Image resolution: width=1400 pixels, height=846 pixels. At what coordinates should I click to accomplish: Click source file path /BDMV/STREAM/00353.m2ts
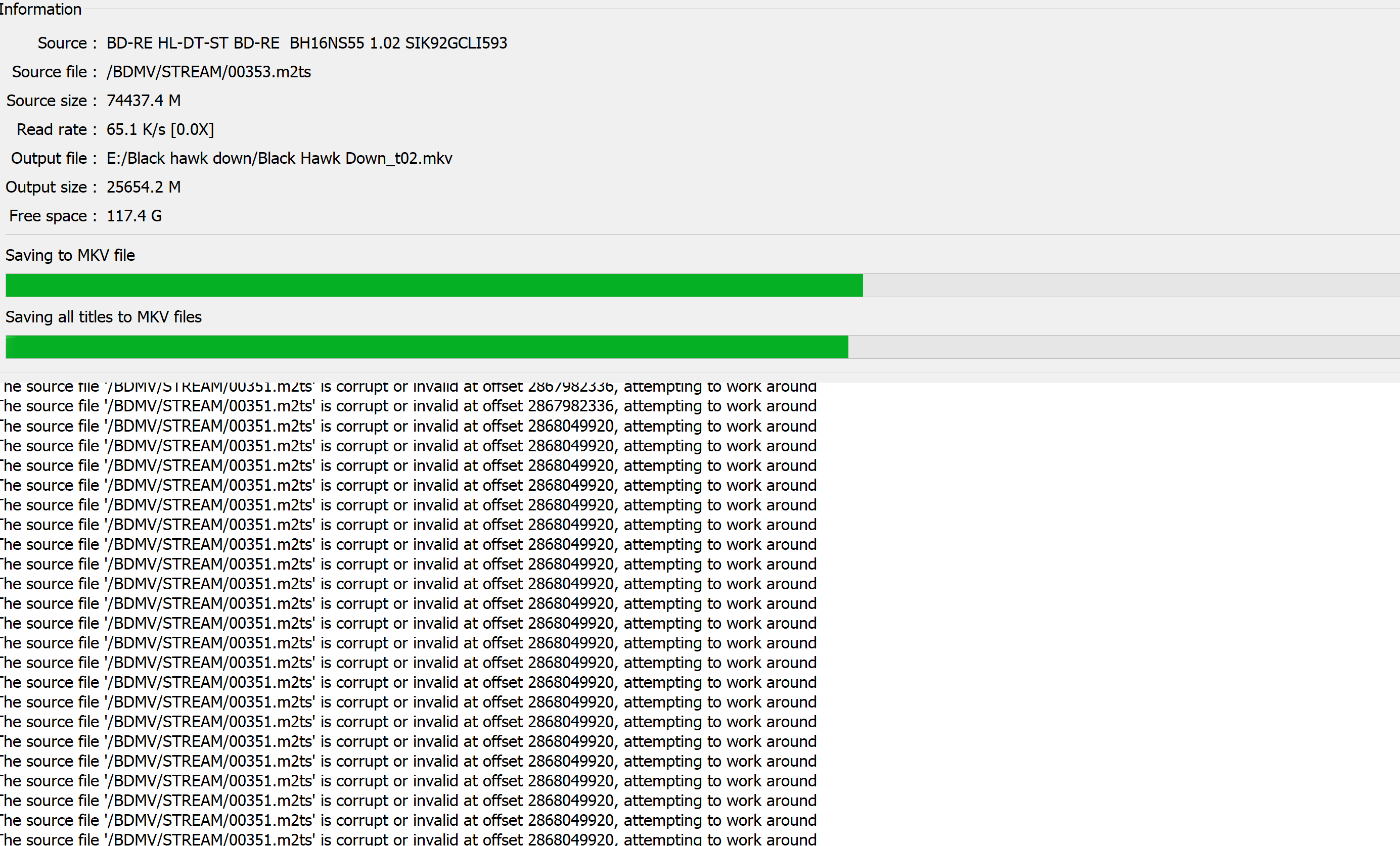pyautogui.click(x=208, y=72)
